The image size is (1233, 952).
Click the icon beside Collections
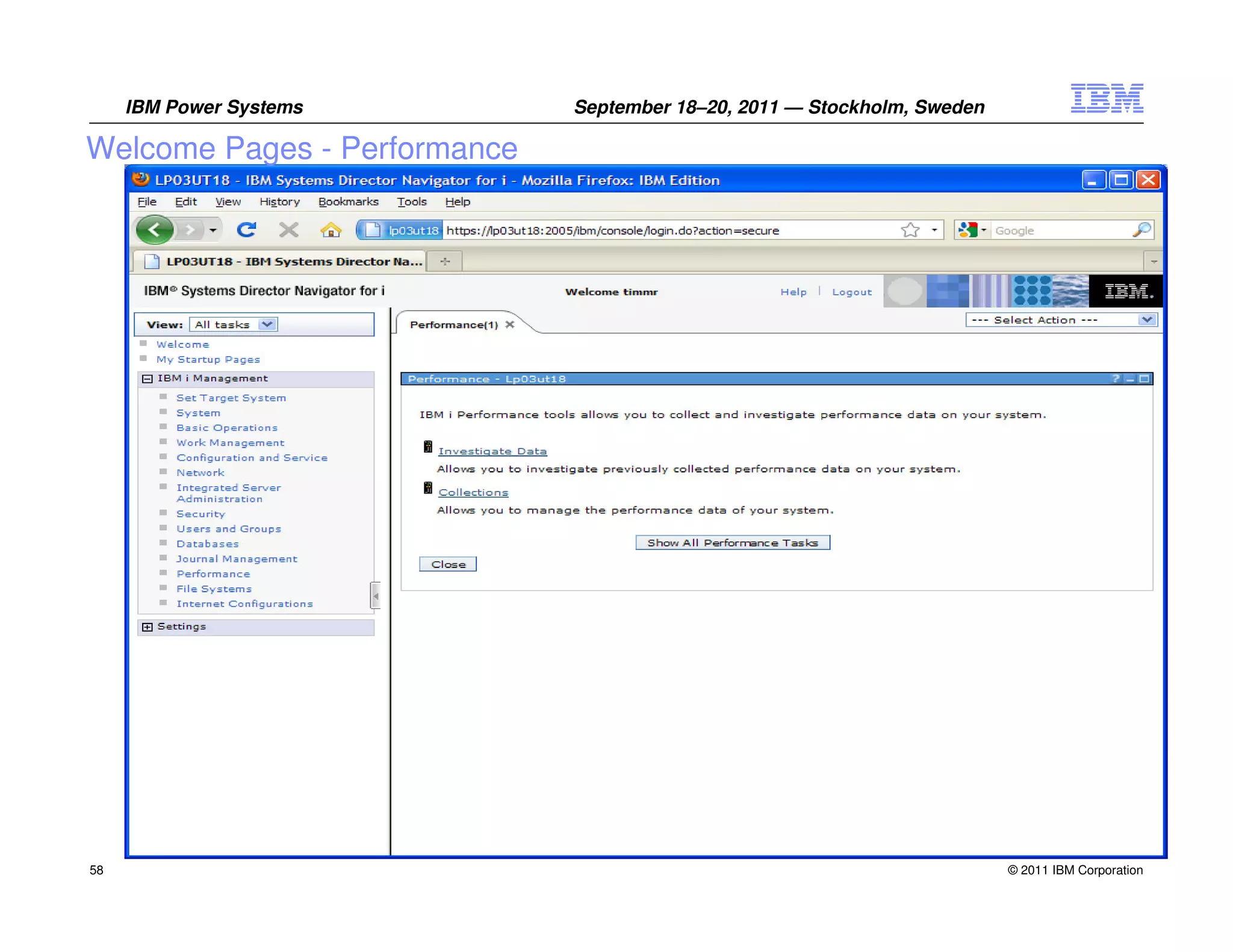(x=428, y=487)
